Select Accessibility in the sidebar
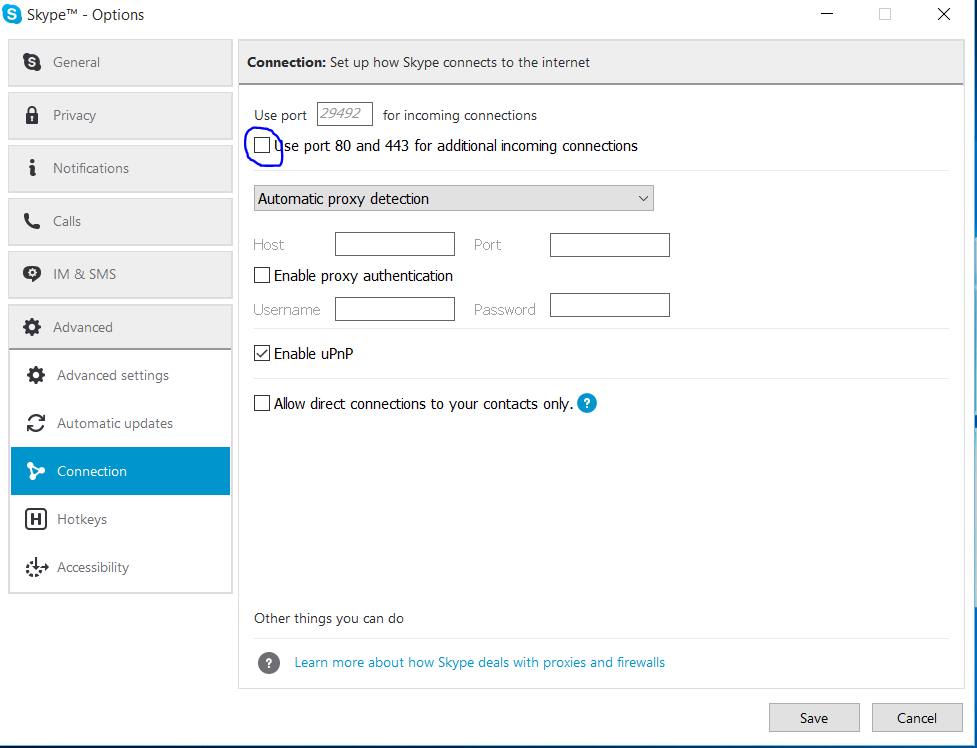 pos(93,567)
